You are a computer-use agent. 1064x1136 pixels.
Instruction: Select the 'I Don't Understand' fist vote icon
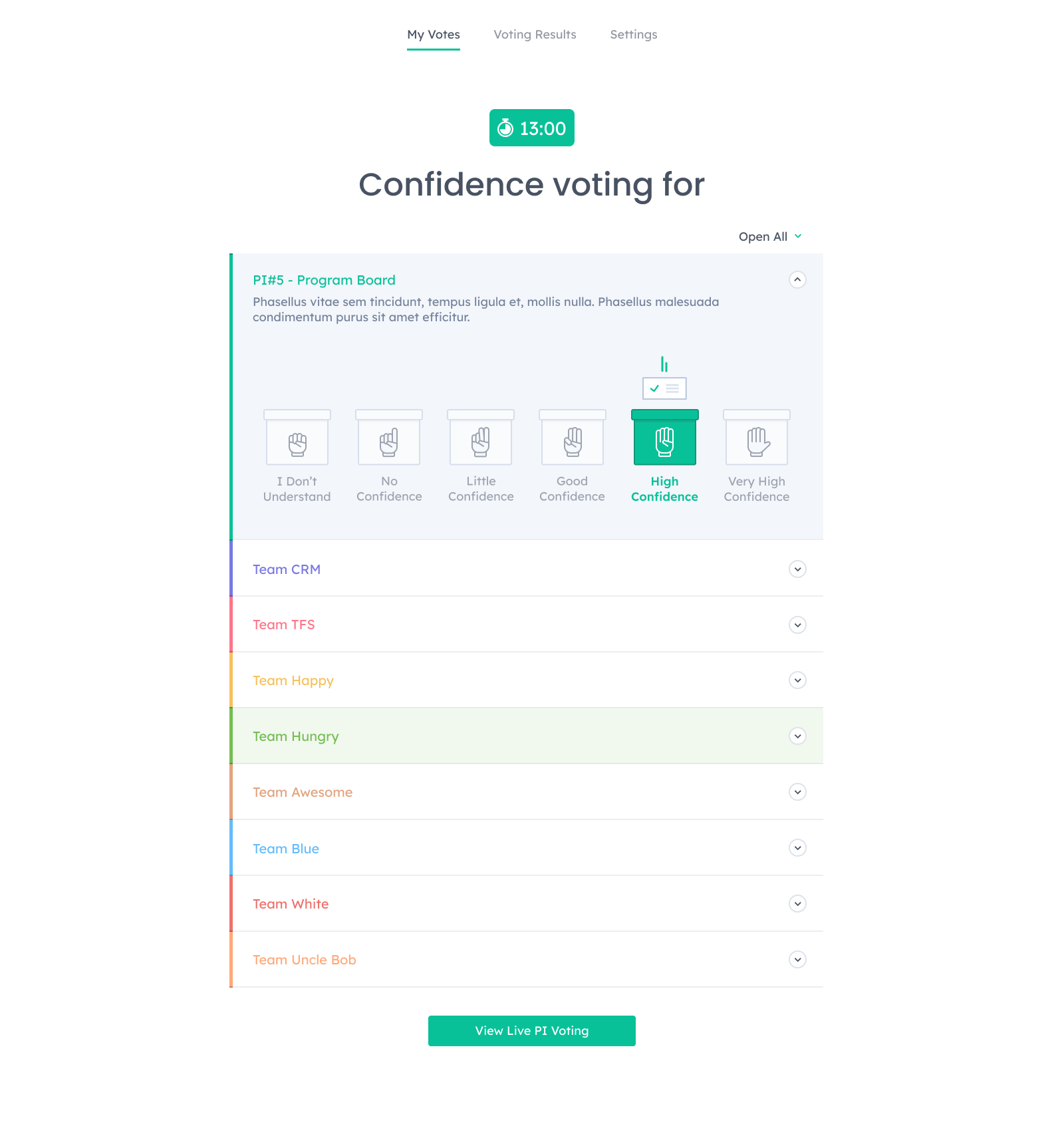(x=297, y=438)
